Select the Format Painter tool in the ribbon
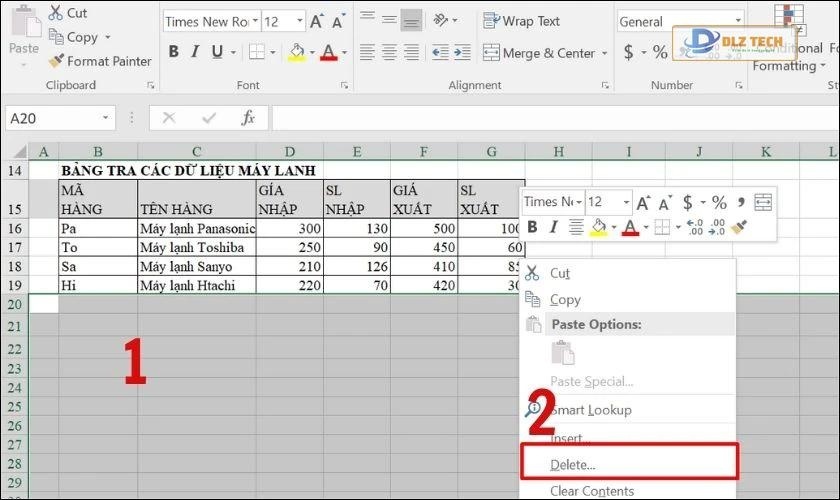 click(100, 61)
